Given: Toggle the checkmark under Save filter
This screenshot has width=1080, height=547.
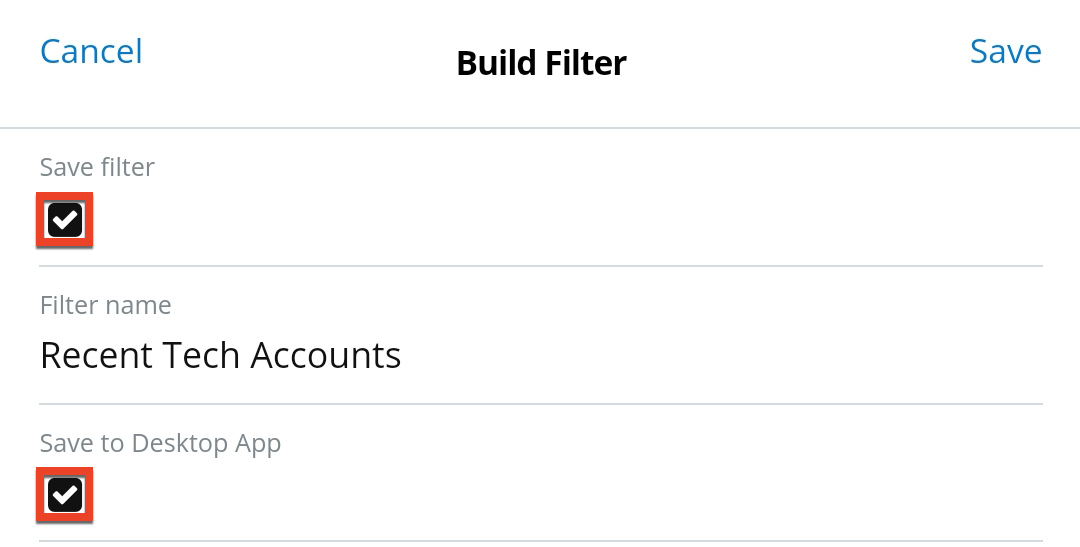Looking at the screenshot, I should 65,219.
